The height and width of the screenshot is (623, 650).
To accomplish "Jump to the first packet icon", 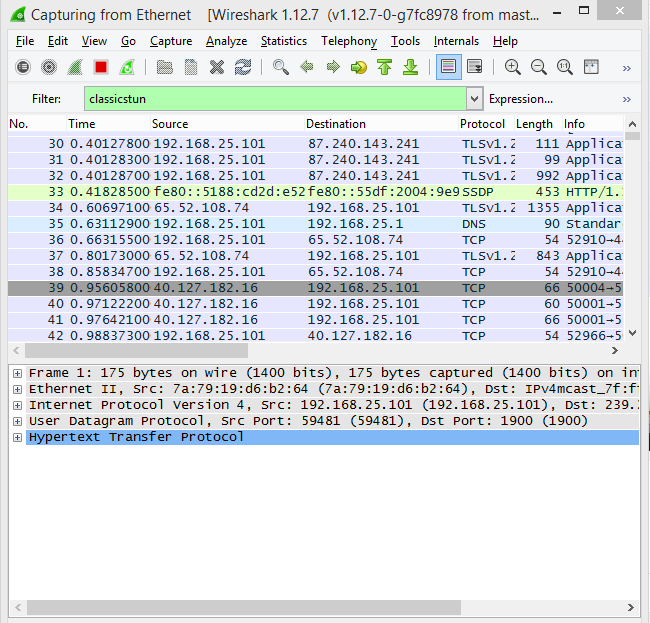I will click(x=385, y=67).
